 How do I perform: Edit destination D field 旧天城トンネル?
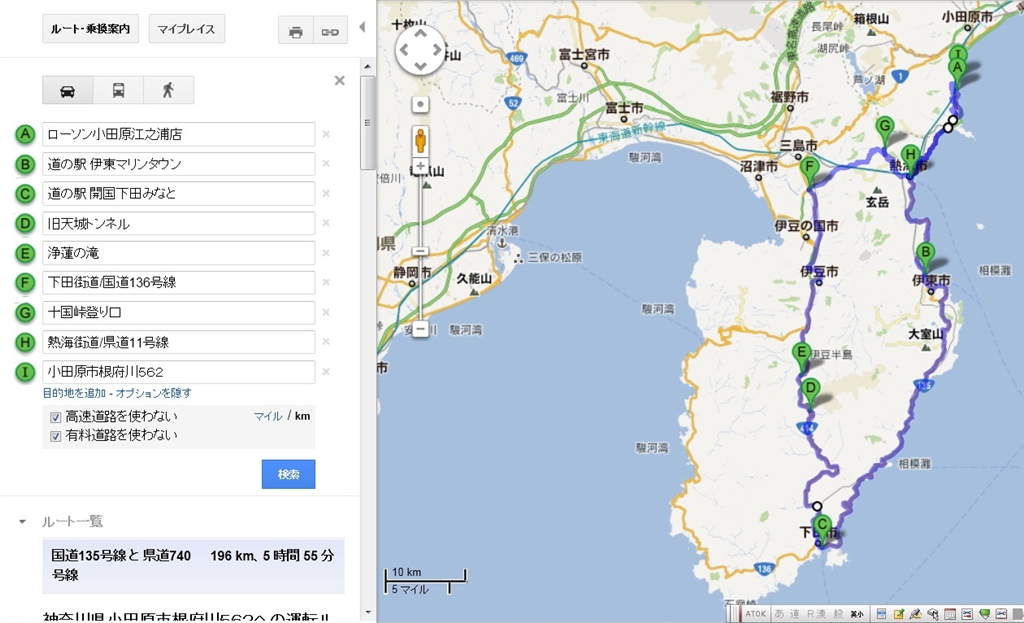(179, 224)
